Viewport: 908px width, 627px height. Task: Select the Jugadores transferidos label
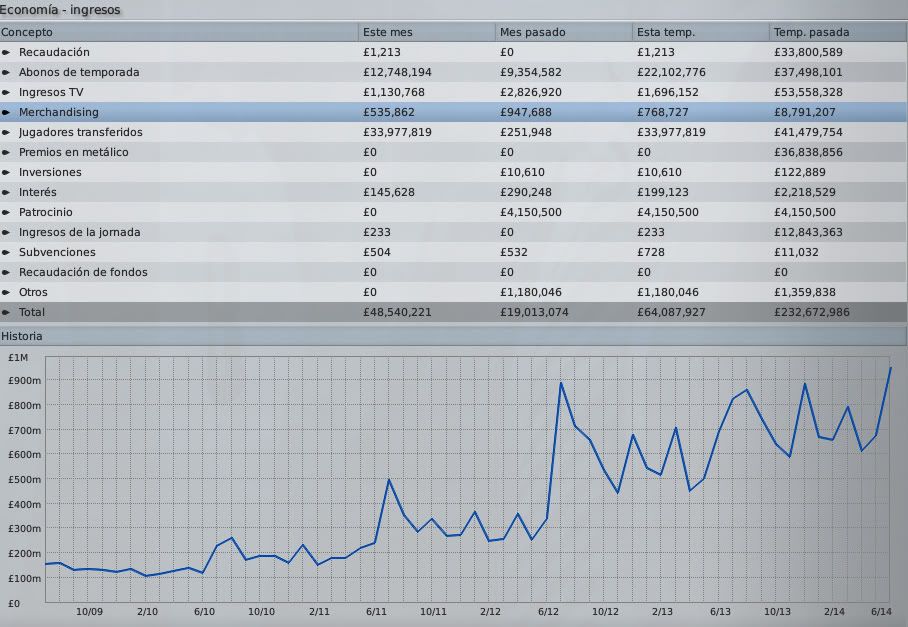coord(80,132)
